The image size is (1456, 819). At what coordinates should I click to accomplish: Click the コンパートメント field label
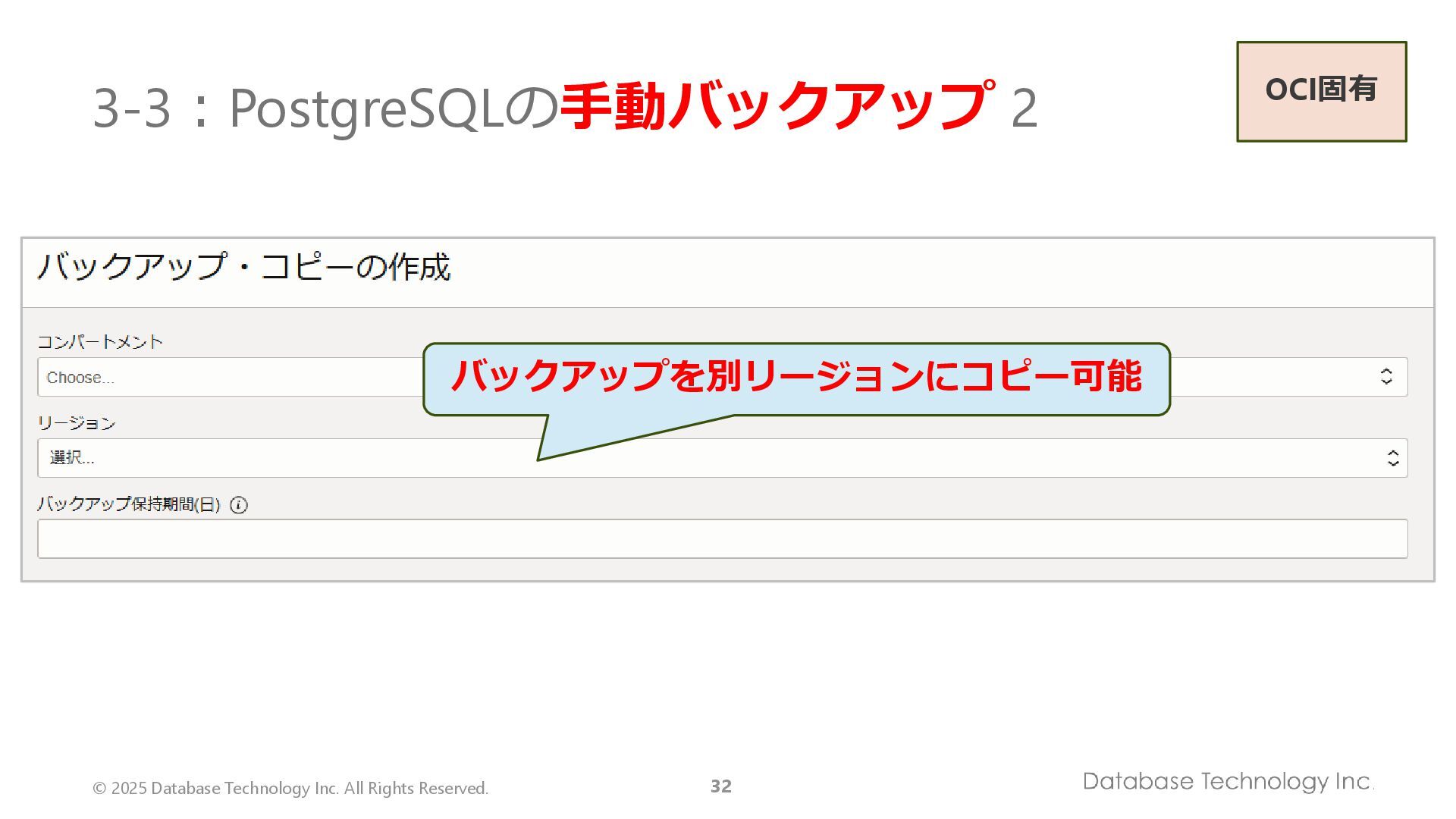(100, 342)
